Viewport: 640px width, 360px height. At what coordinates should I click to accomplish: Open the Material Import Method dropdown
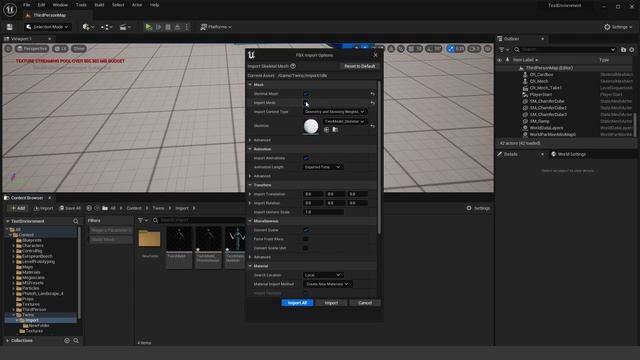pyautogui.click(x=327, y=284)
